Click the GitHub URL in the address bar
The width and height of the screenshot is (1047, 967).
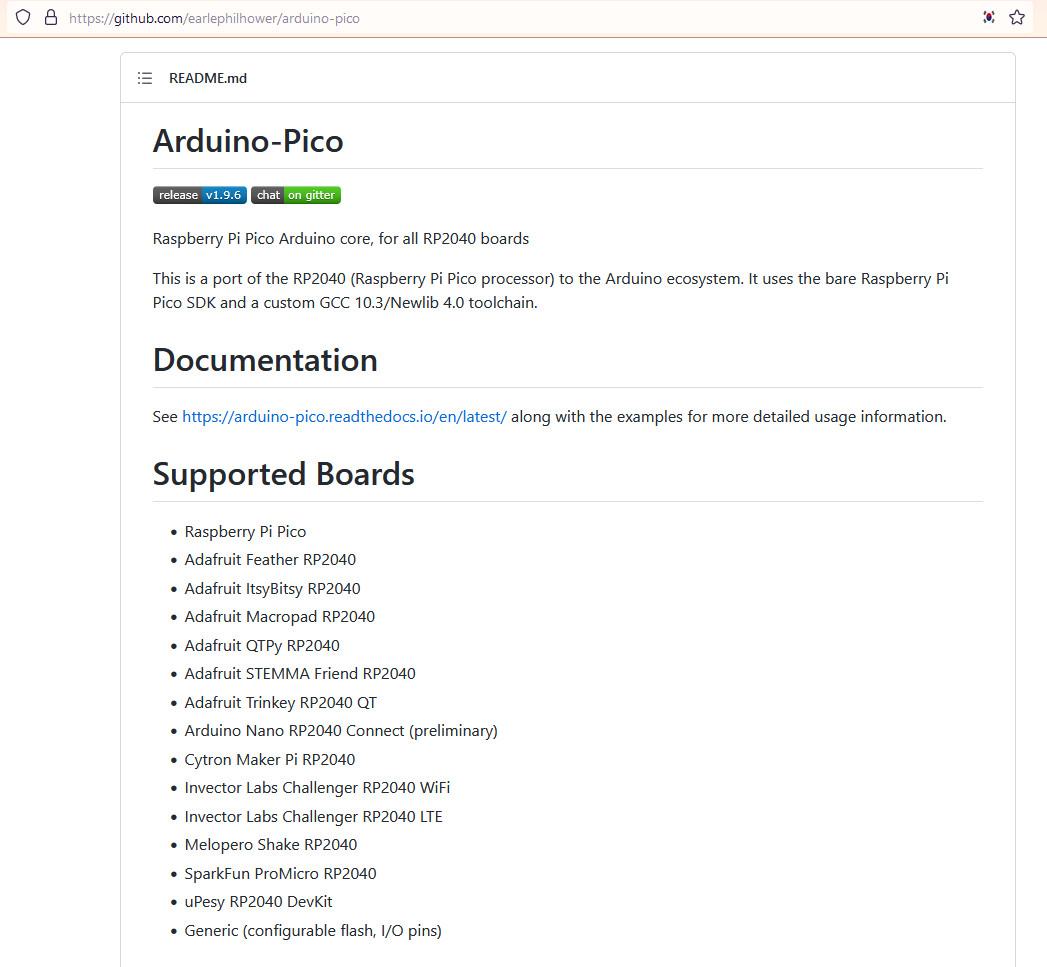coord(214,18)
